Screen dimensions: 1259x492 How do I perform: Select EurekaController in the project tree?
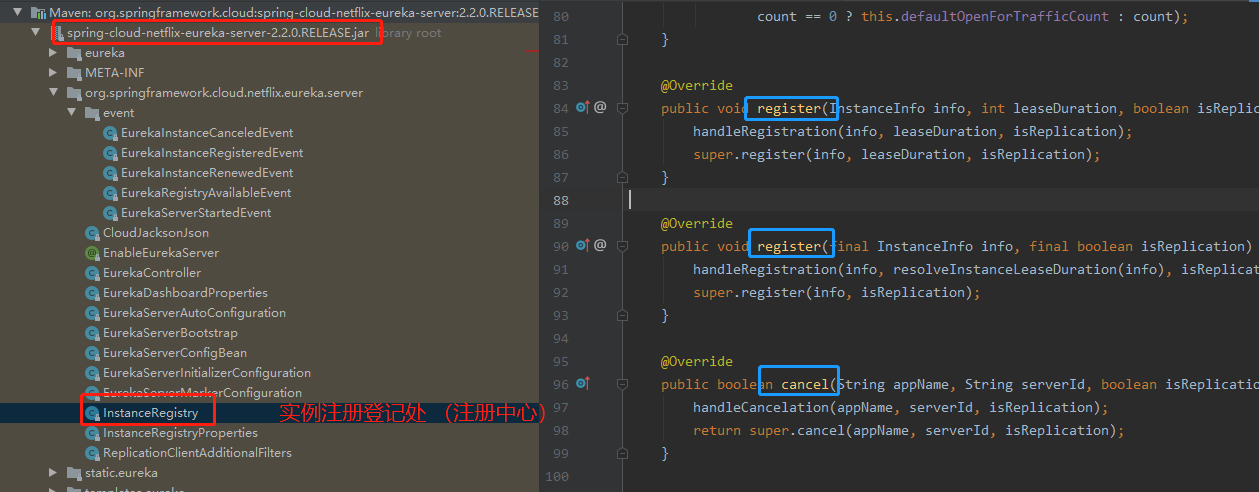pyautogui.click(x=152, y=273)
